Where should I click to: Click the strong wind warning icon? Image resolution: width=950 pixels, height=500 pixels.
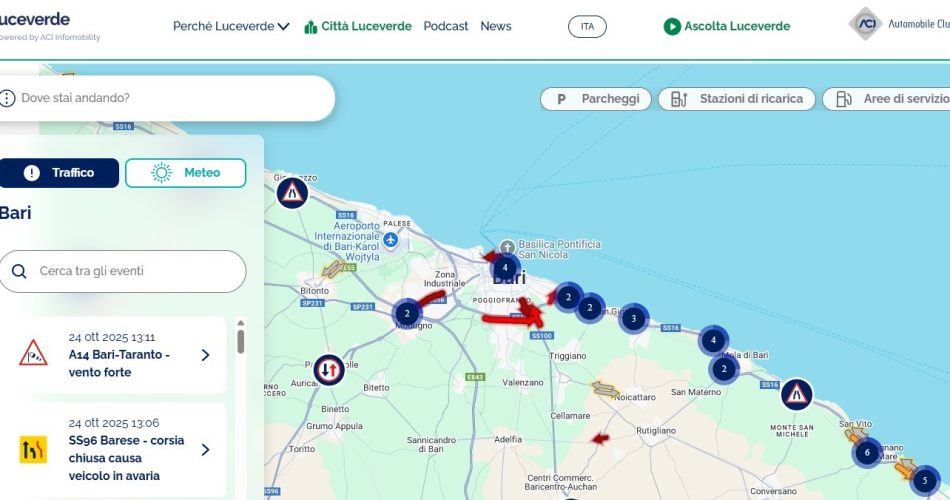(x=33, y=353)
